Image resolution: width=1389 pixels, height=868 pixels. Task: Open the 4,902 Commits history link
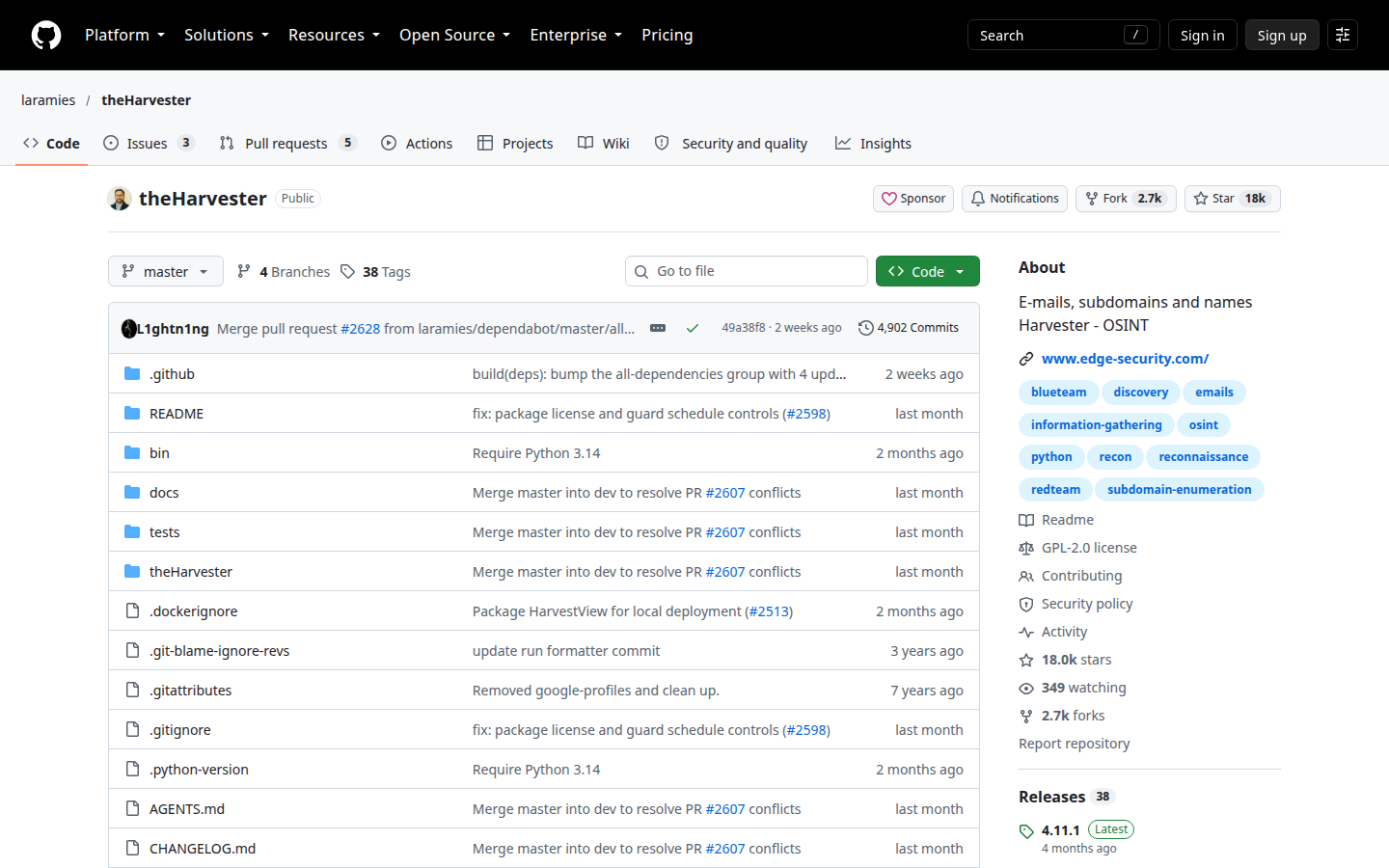click(x=909, y=328)
